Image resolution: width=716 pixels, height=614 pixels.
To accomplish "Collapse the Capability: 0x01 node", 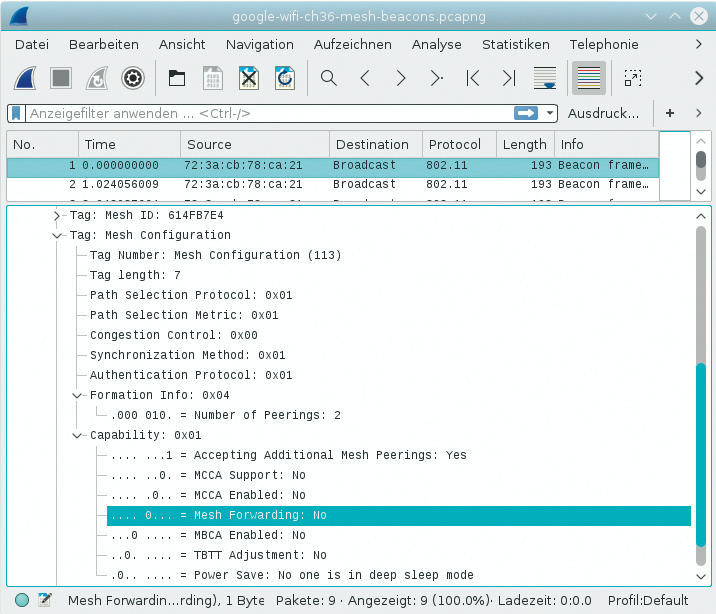I will (77, 436).
